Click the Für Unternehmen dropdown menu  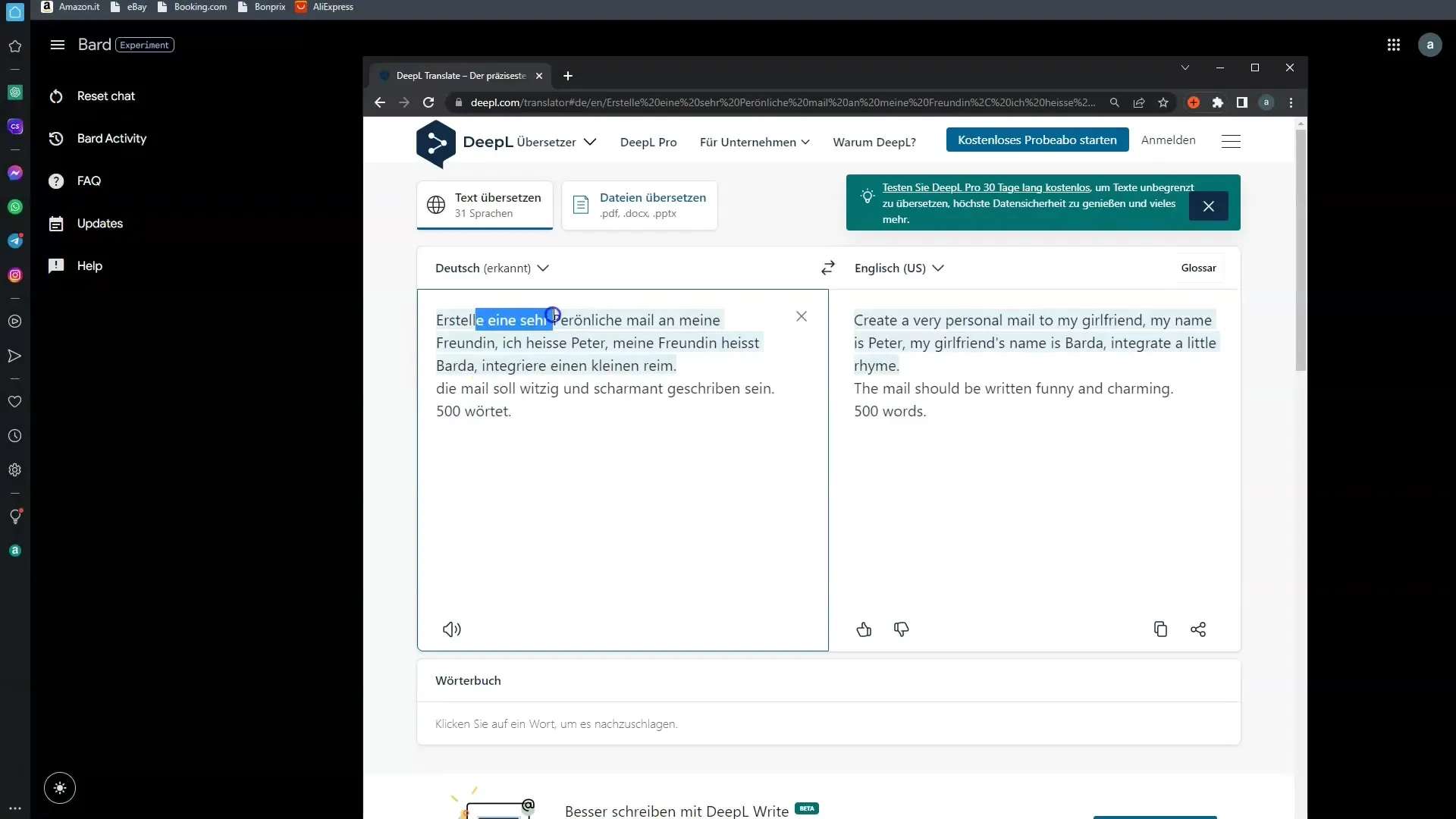point(755,141)
